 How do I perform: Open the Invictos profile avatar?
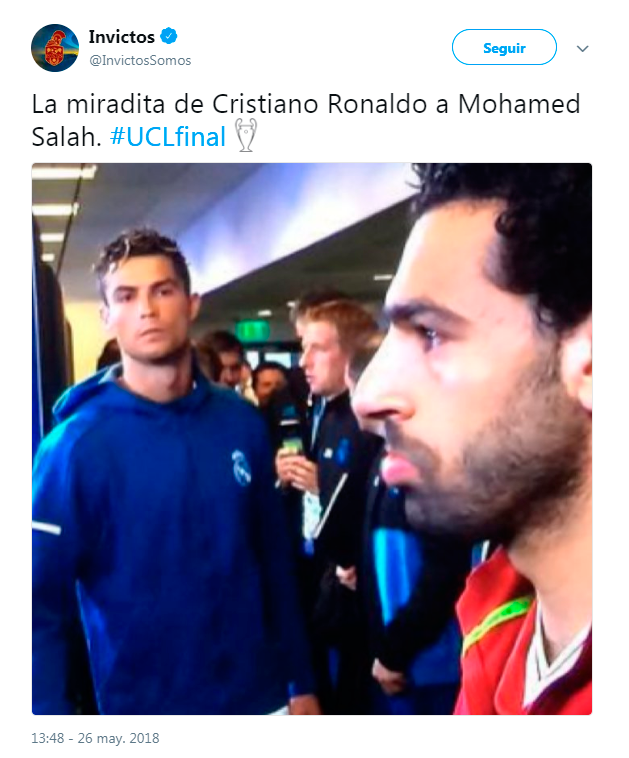click(55, 48)
